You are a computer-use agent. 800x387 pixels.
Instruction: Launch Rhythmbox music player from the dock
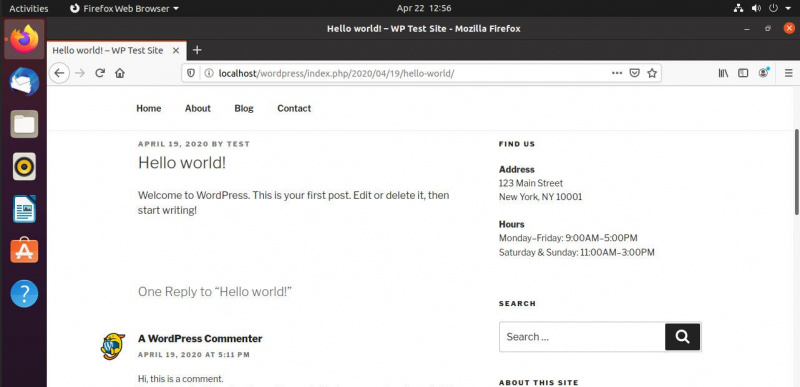click(24, 166)
